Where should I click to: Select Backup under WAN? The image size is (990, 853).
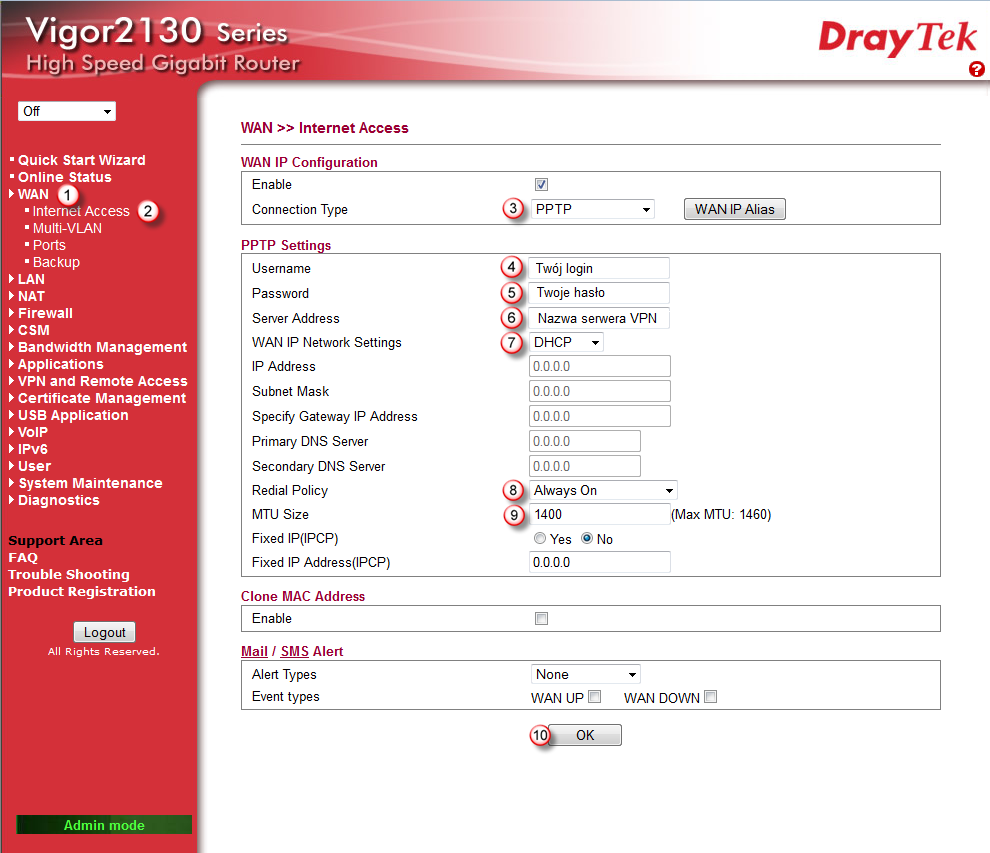pyautogui.click(x=56, y=263)
